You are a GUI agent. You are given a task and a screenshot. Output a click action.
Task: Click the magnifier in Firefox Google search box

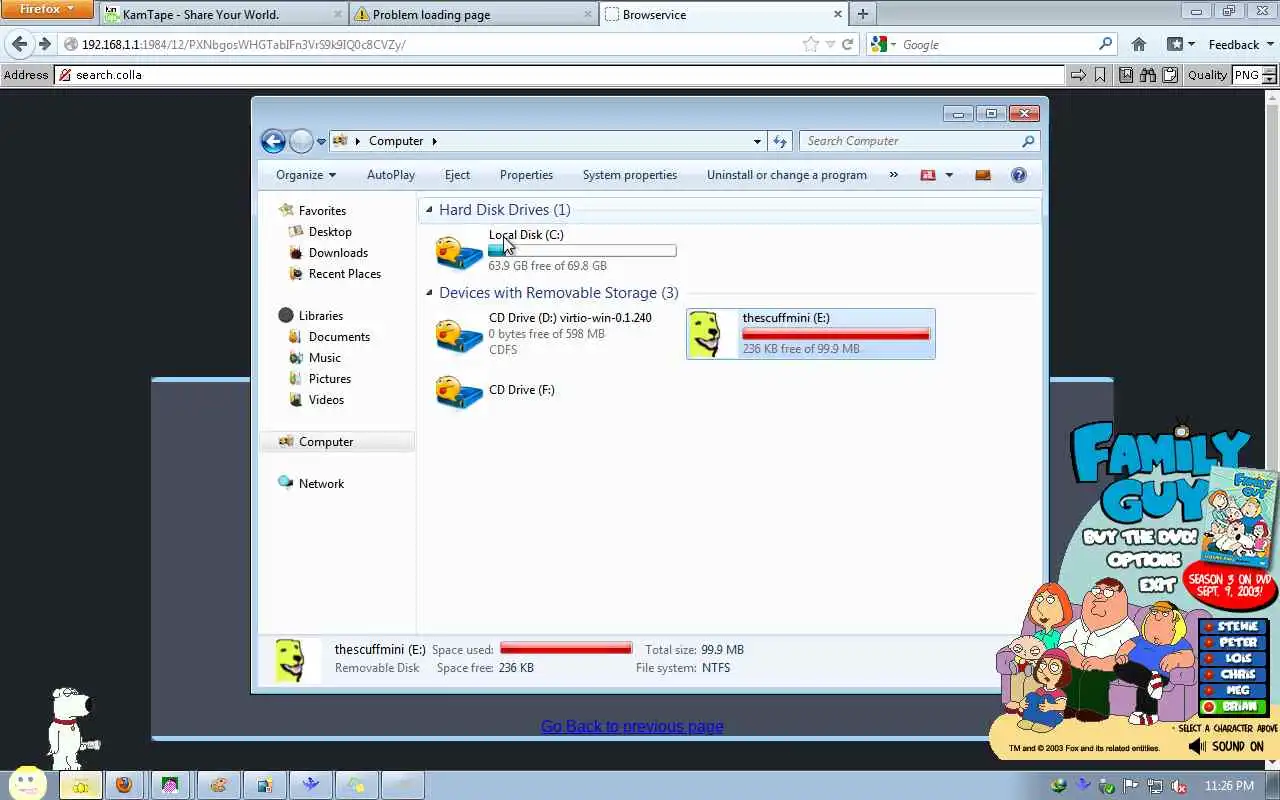pyautogui.click(x=1105, y=44)
